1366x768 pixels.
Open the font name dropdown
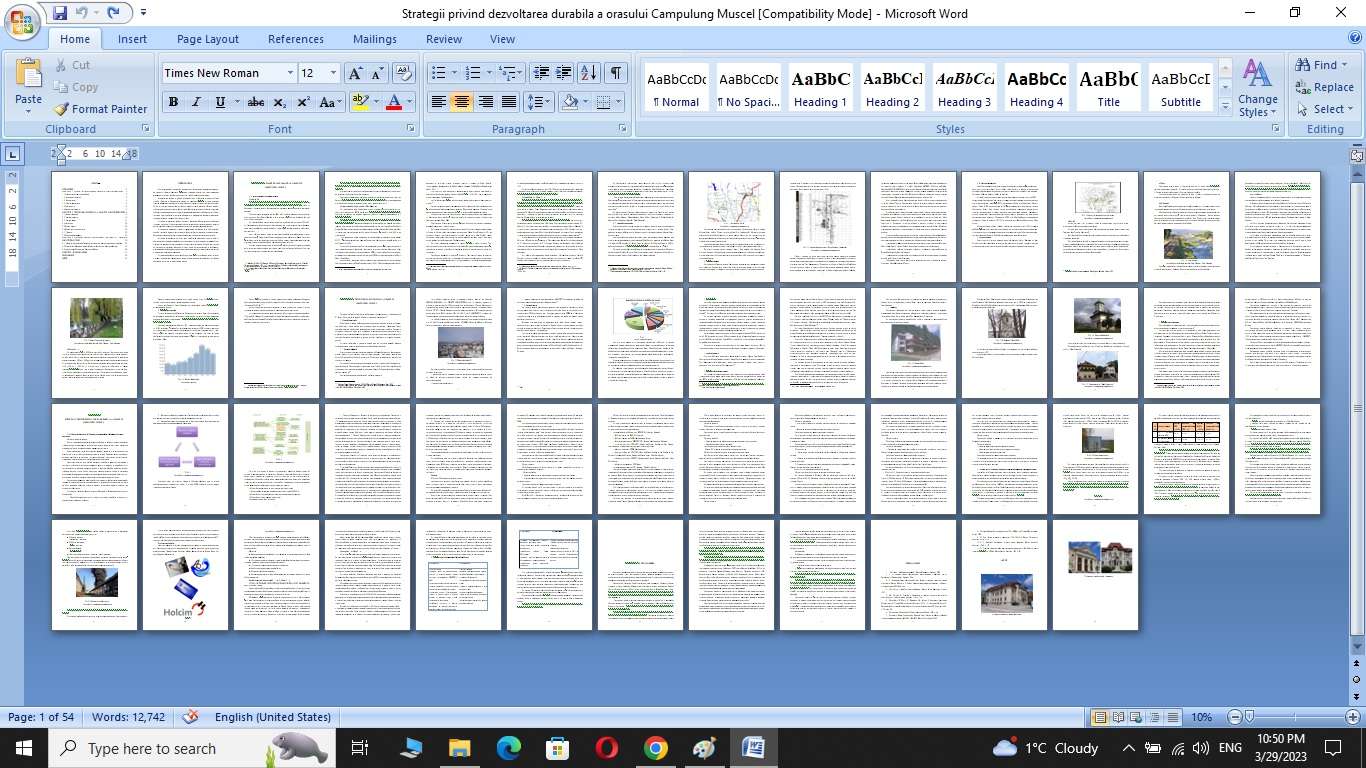point(290,73)
